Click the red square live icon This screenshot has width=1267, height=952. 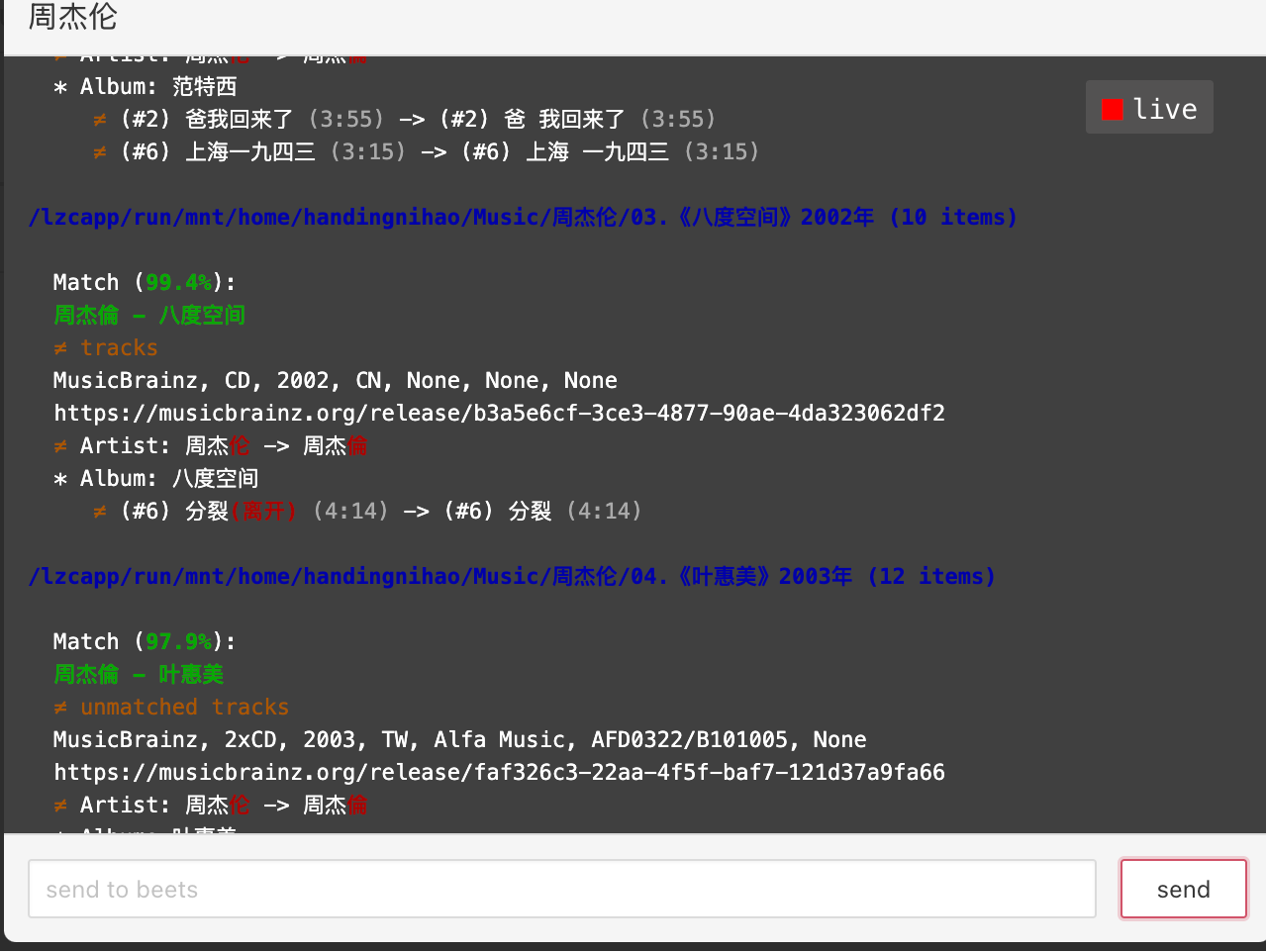pos(1113,109)
